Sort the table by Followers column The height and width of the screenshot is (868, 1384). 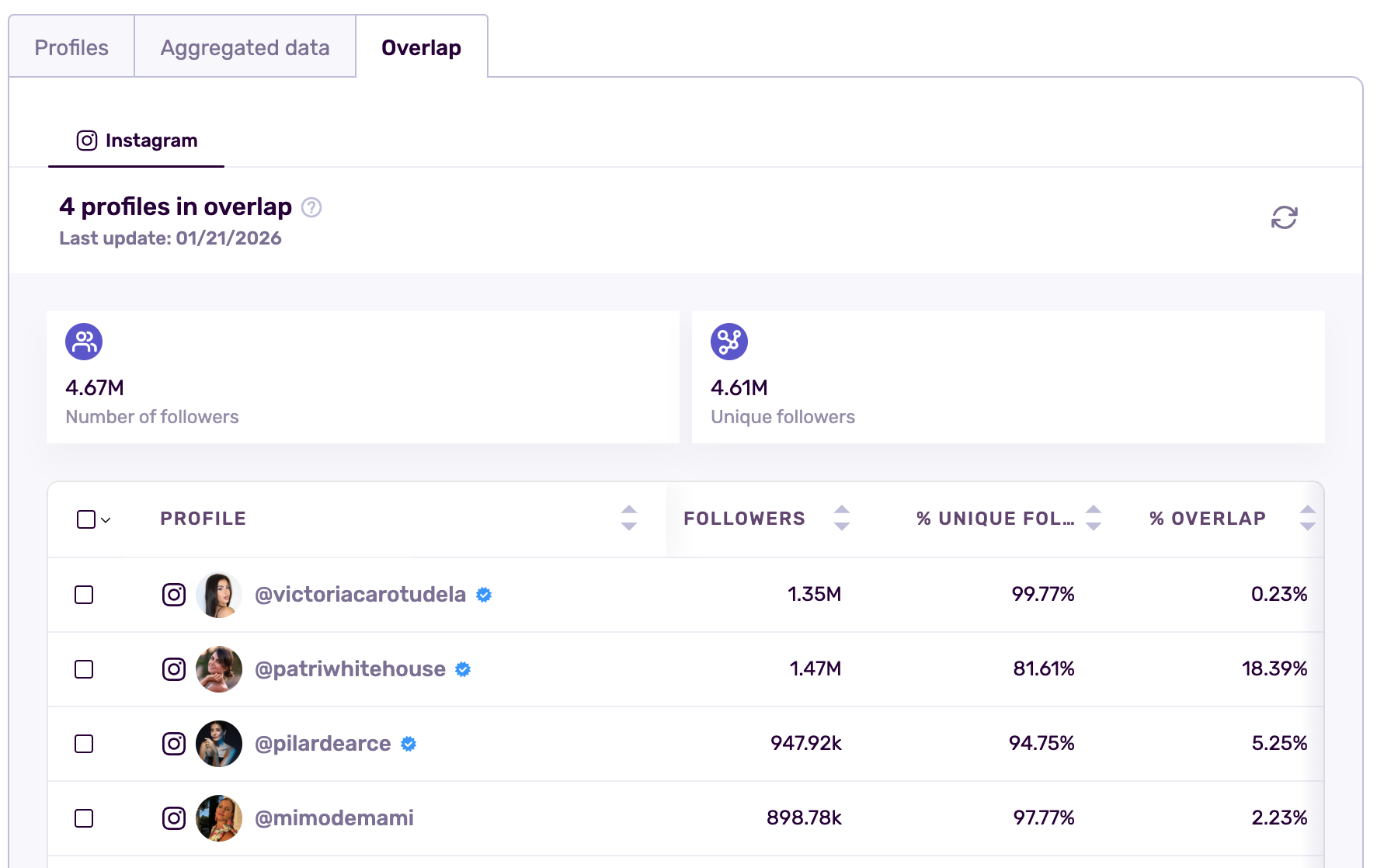coord(841,518)
